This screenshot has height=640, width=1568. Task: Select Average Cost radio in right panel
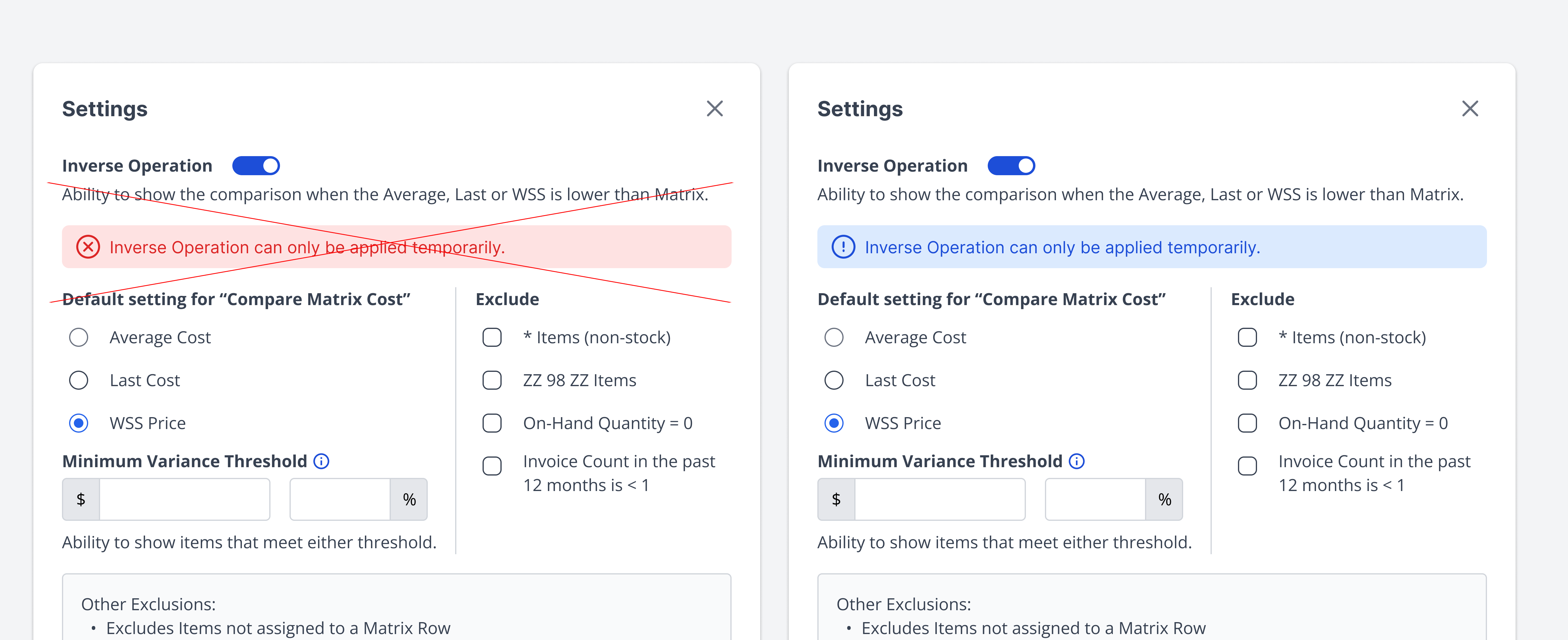pyautogui.click(x=833, y=337)
